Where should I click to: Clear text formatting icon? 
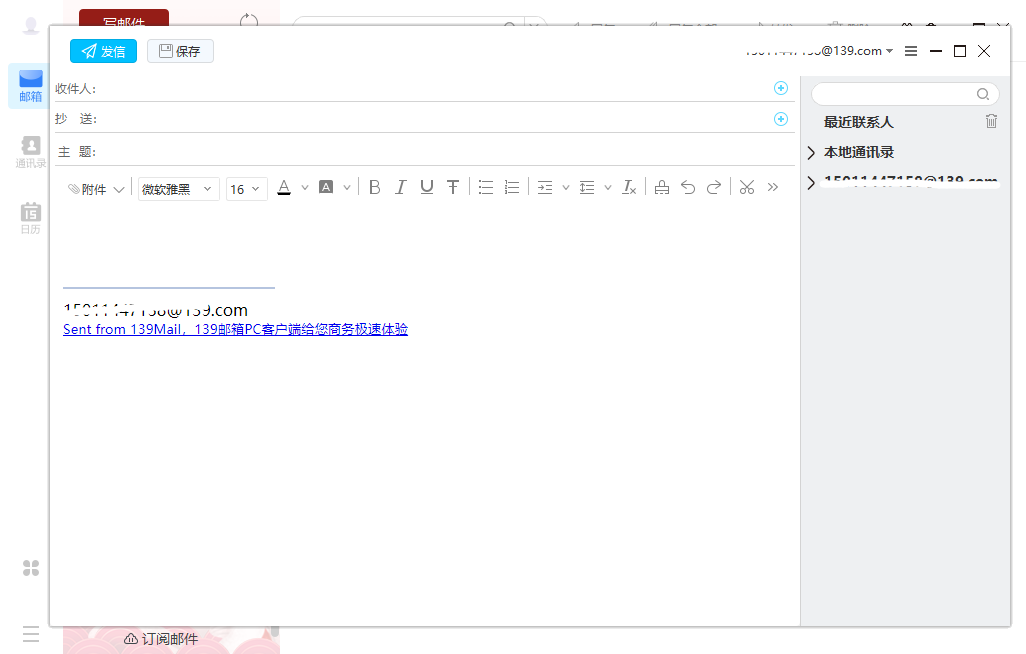point(629,187)
